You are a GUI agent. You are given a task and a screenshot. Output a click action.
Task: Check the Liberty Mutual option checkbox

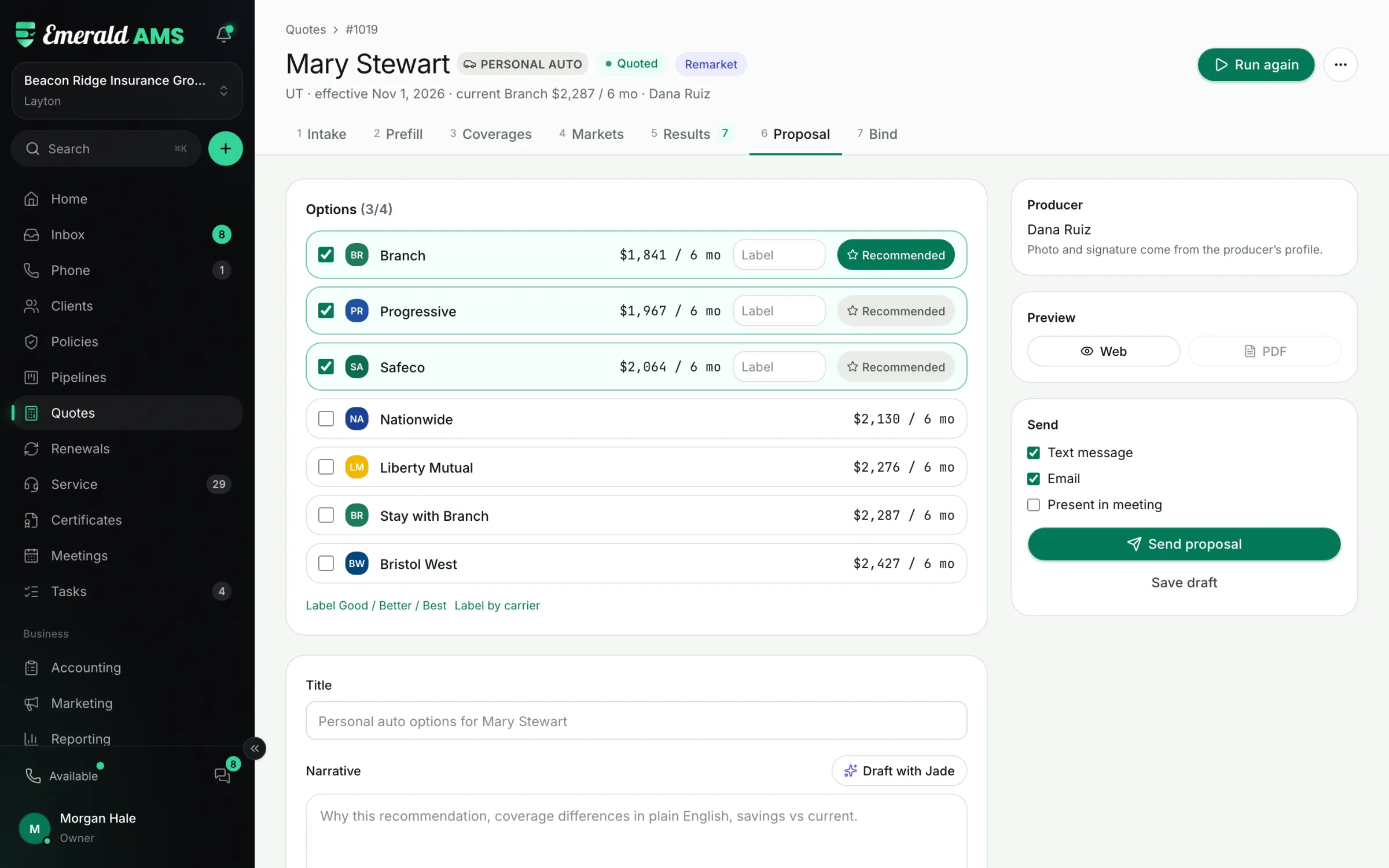[326, 467]
